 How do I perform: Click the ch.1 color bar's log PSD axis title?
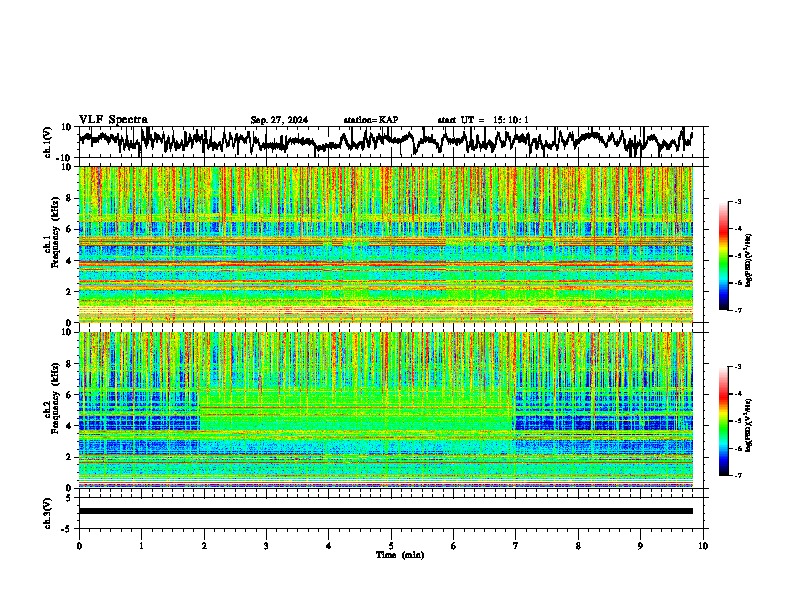[748, 261]
